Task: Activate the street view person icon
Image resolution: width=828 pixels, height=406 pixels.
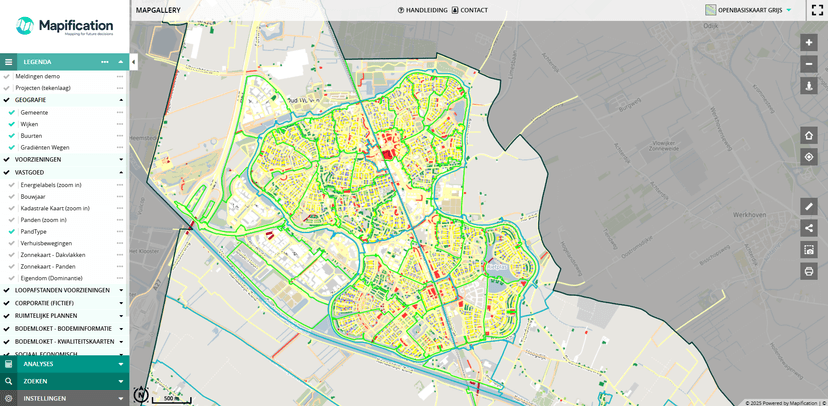Action: tap(808, 86)
